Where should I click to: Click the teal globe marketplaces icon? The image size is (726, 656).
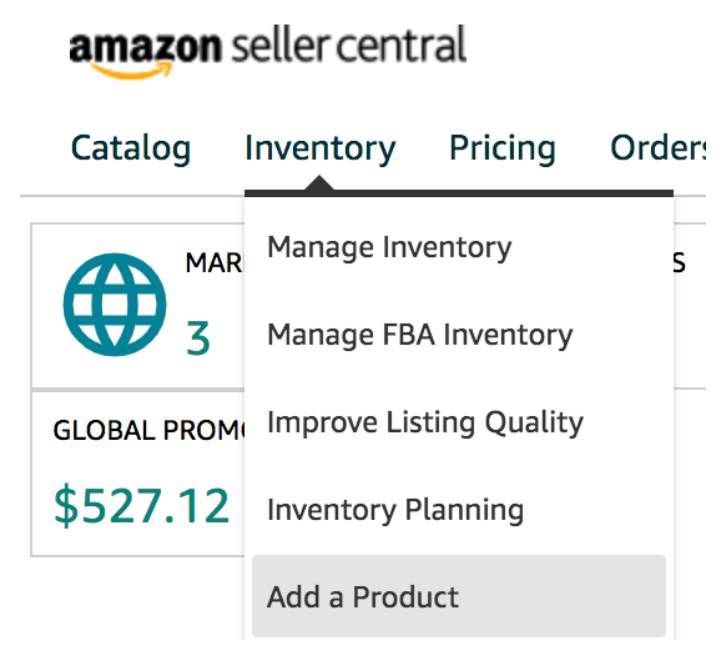(x=115, y=305)
